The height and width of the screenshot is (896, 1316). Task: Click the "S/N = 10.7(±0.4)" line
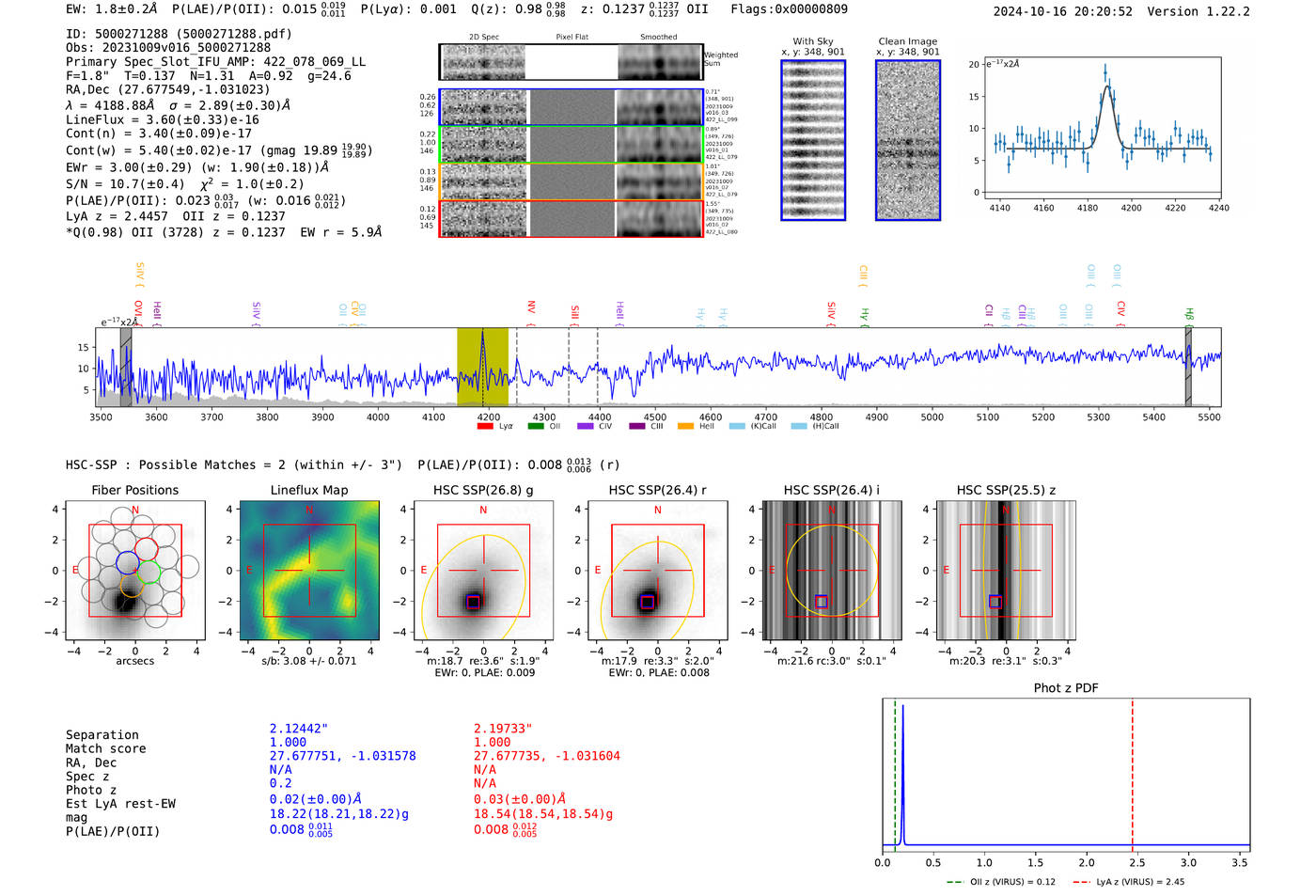click(184, 183)
